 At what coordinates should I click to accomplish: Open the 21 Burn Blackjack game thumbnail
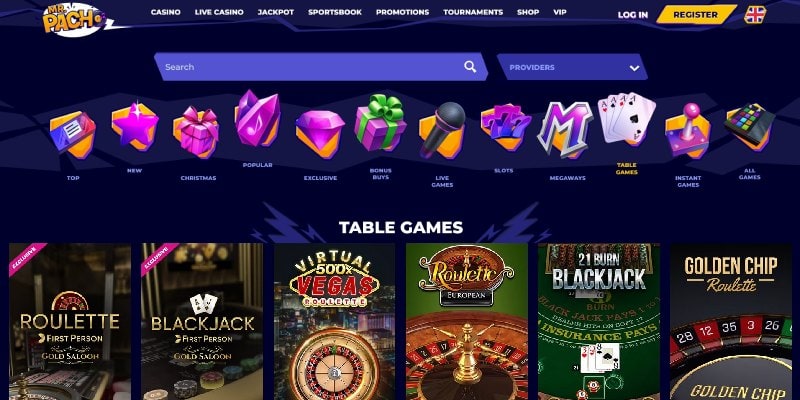pos(598,321)
